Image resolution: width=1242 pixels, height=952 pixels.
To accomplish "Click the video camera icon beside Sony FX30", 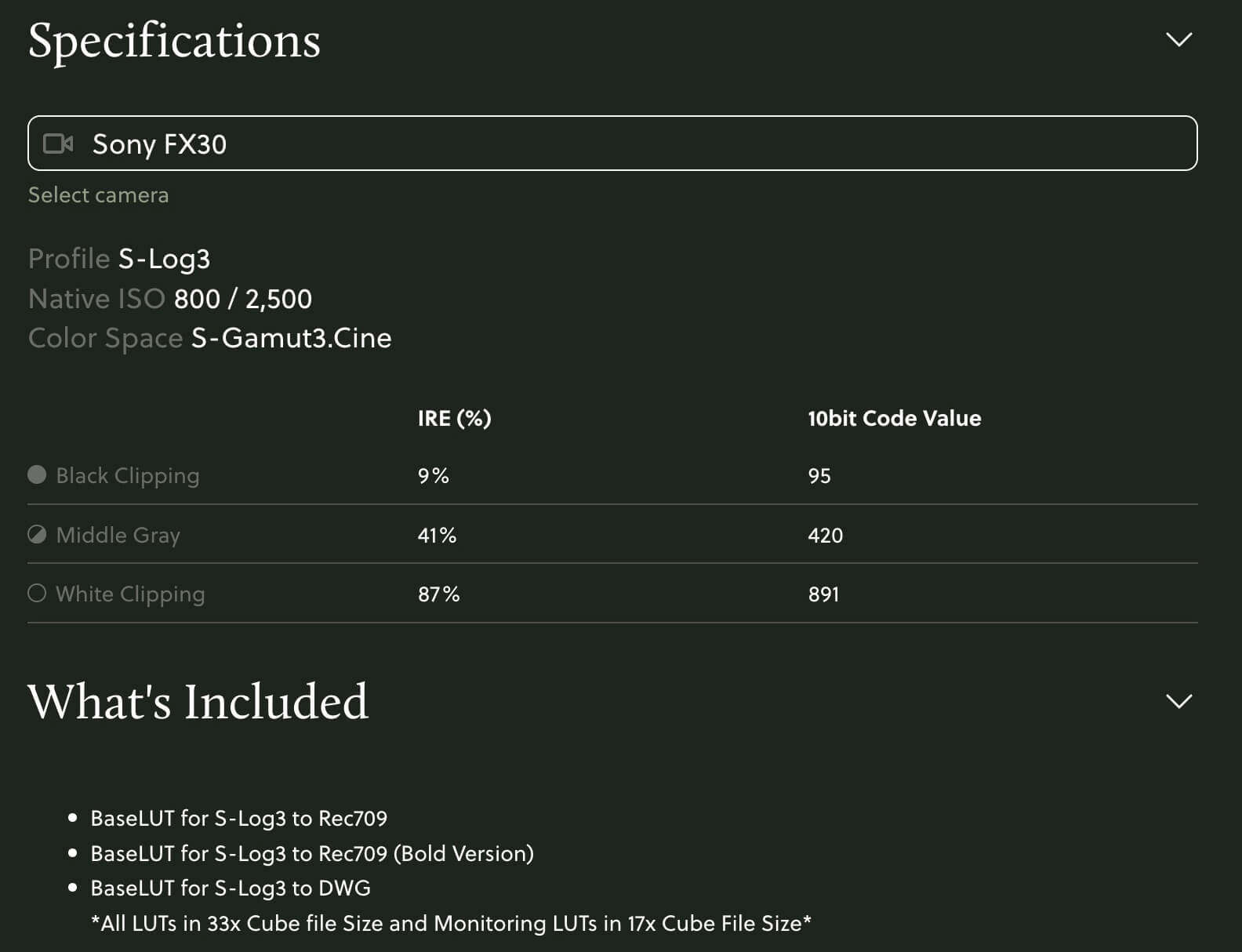I will point(58,144).
